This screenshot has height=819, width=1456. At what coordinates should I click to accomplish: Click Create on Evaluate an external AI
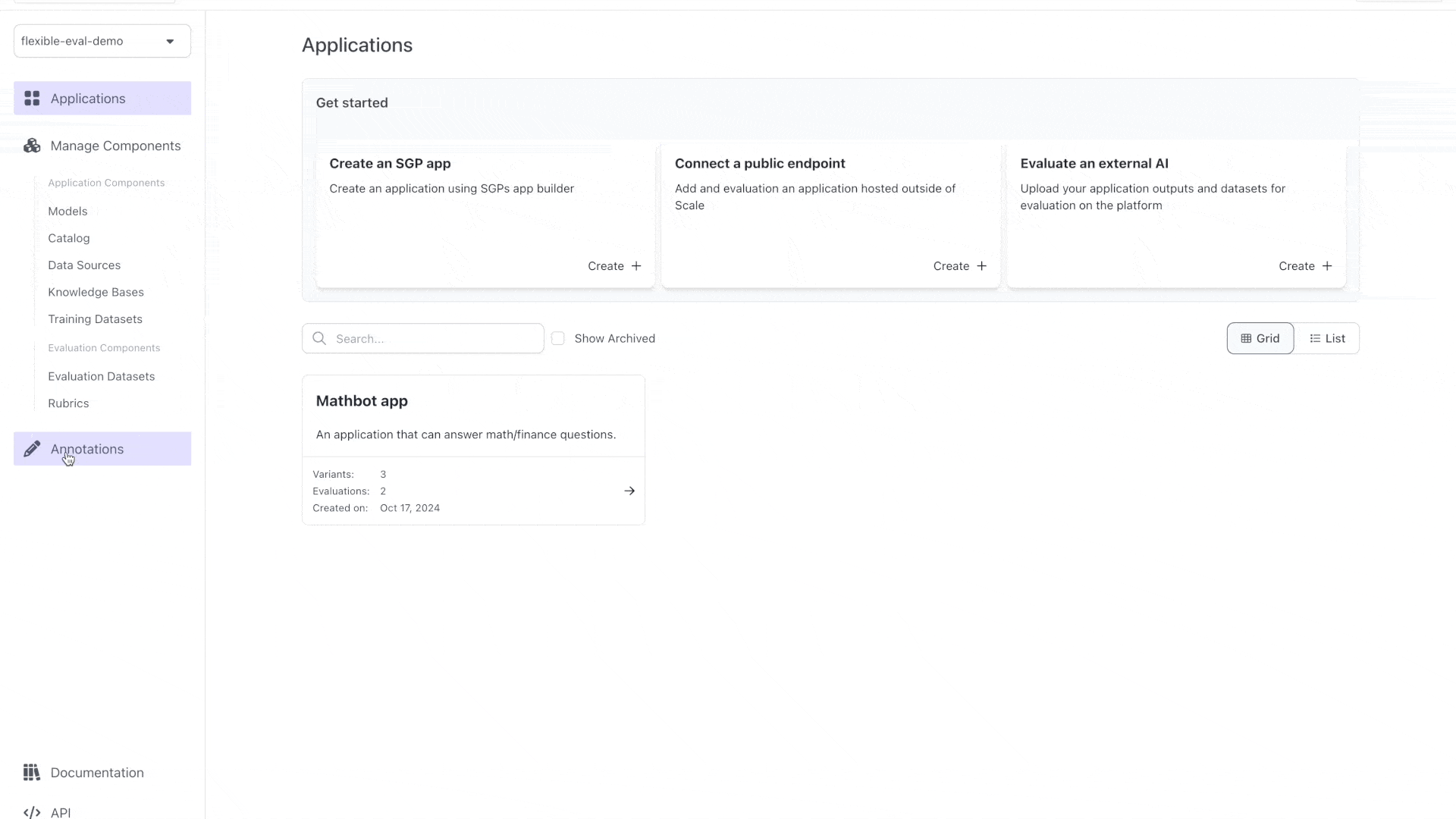point(1304,266)
